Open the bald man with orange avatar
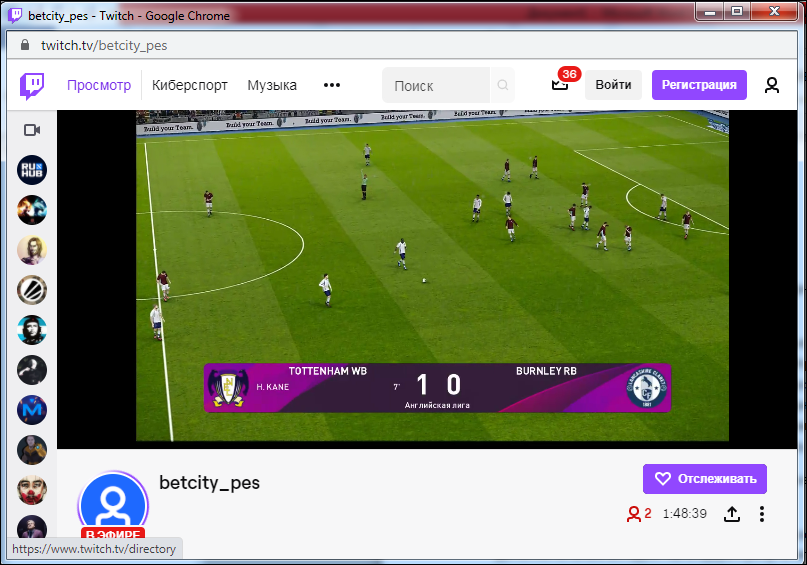 (x=32, y=450)
